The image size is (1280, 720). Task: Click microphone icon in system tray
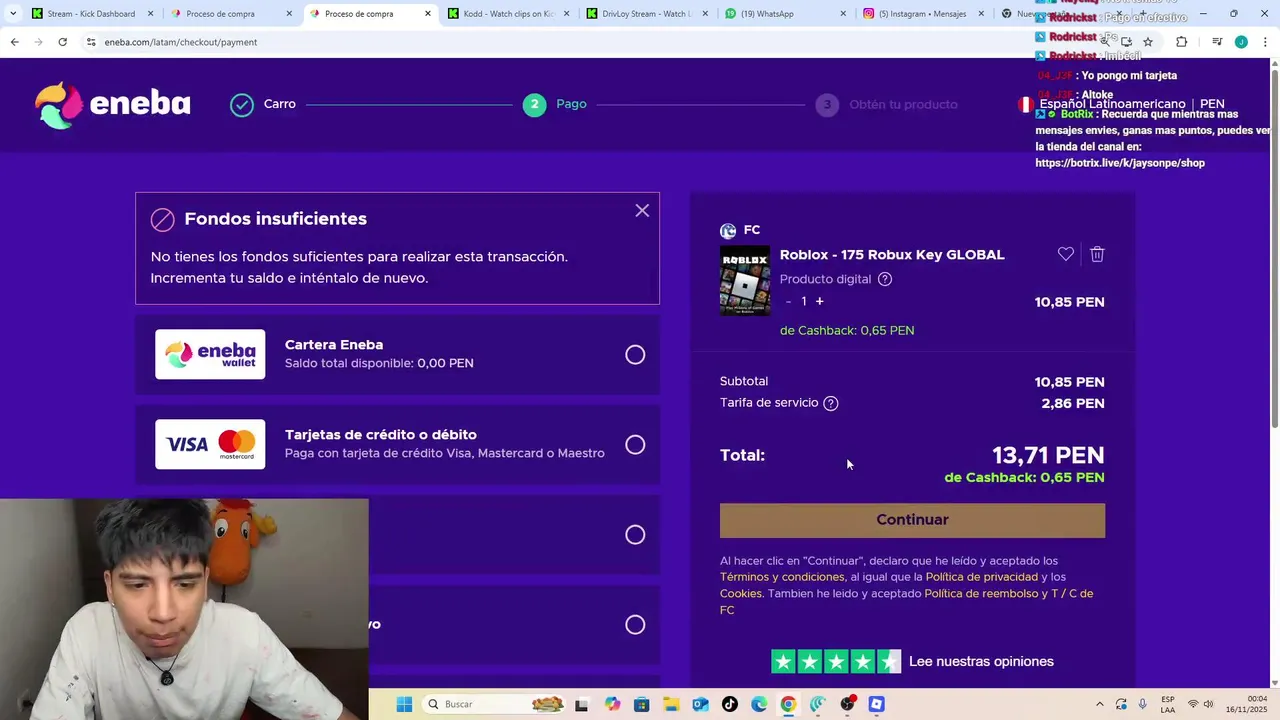1145,705
